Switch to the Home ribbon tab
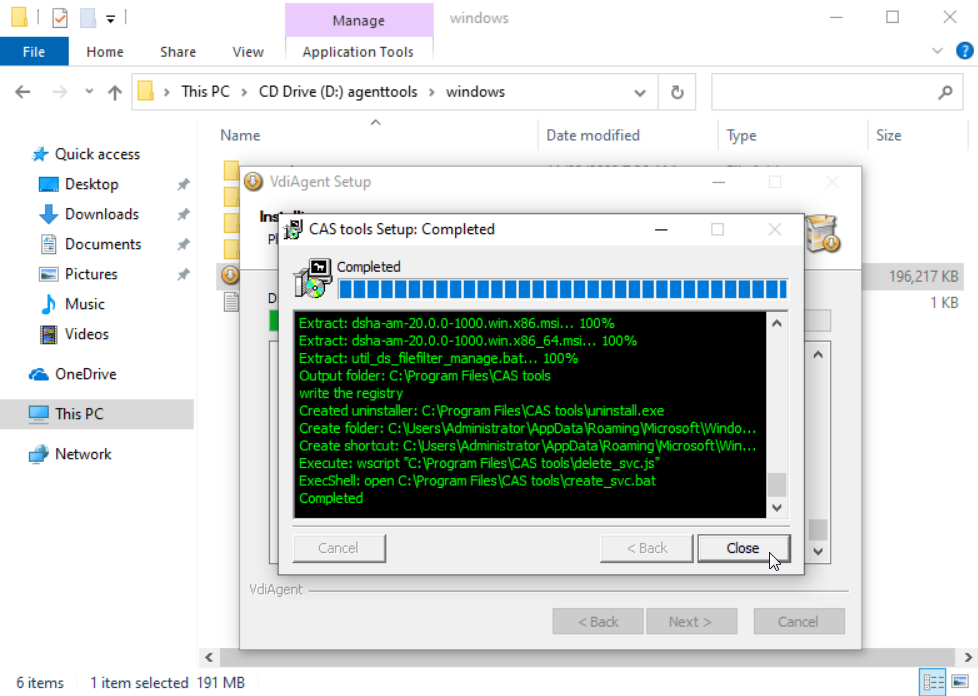 point(105,52)
